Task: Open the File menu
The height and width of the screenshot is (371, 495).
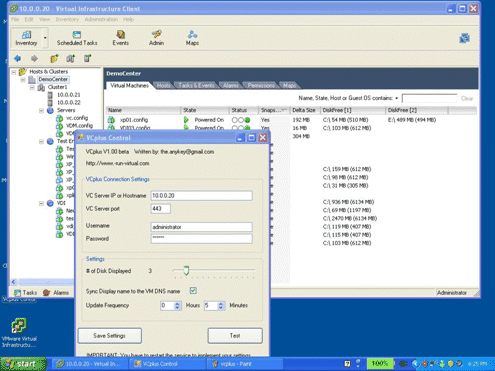Action: tap(15, 19)
